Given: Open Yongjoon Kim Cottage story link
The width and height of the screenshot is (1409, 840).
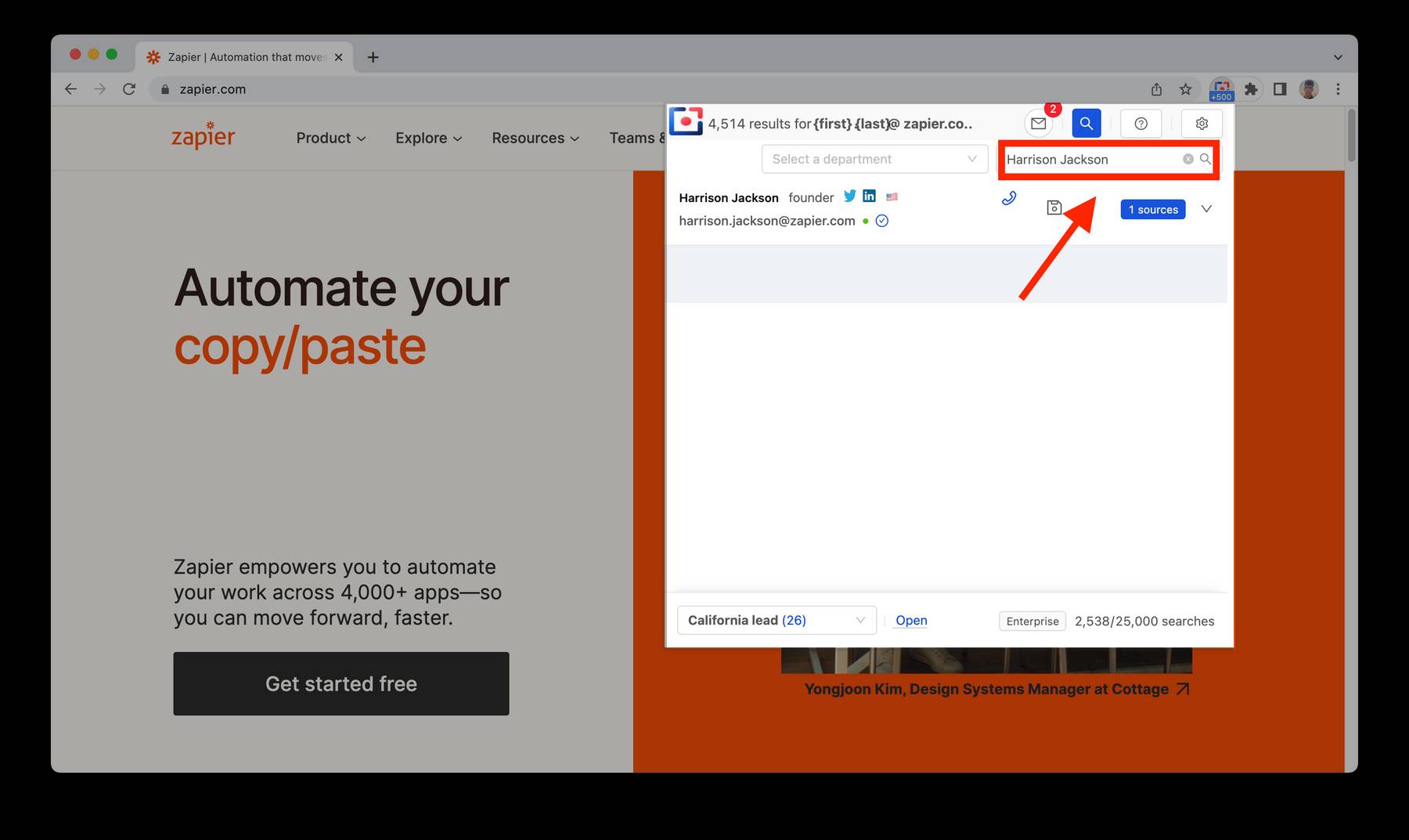Looking at the screenshot, I should tap(997, 689).
